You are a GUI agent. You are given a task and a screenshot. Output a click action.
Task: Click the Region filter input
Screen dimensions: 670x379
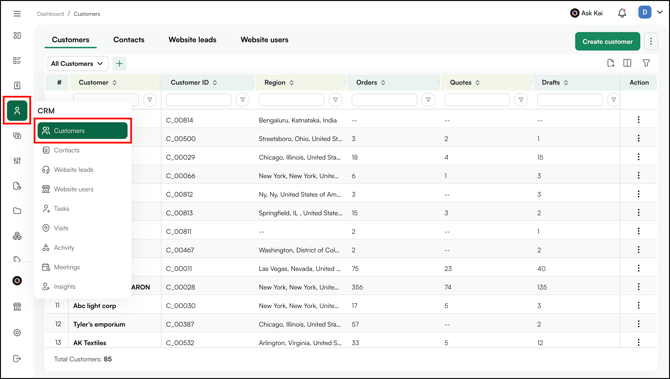(x=291, y=100)
